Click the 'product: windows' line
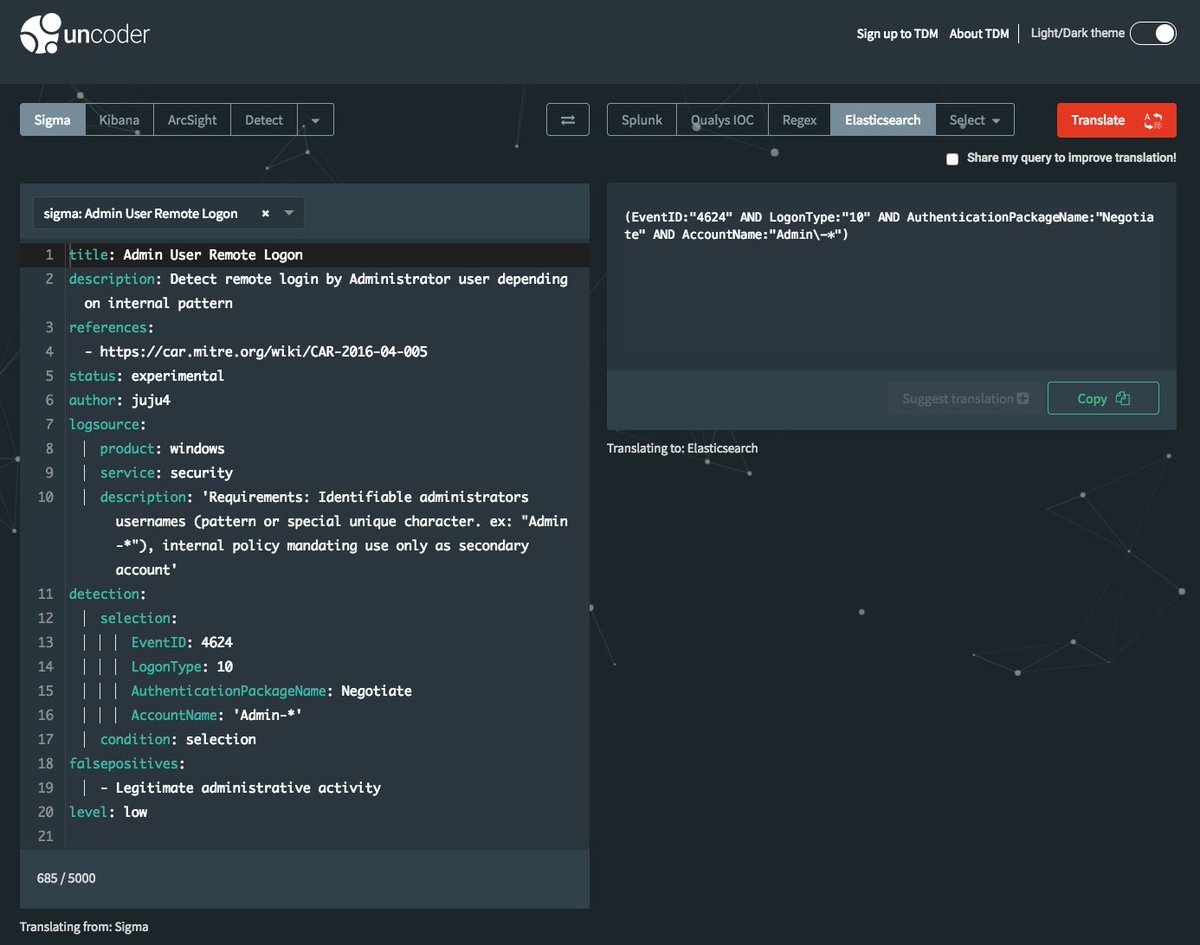This screenshot has height=945, width=1200. click(162, 449)
